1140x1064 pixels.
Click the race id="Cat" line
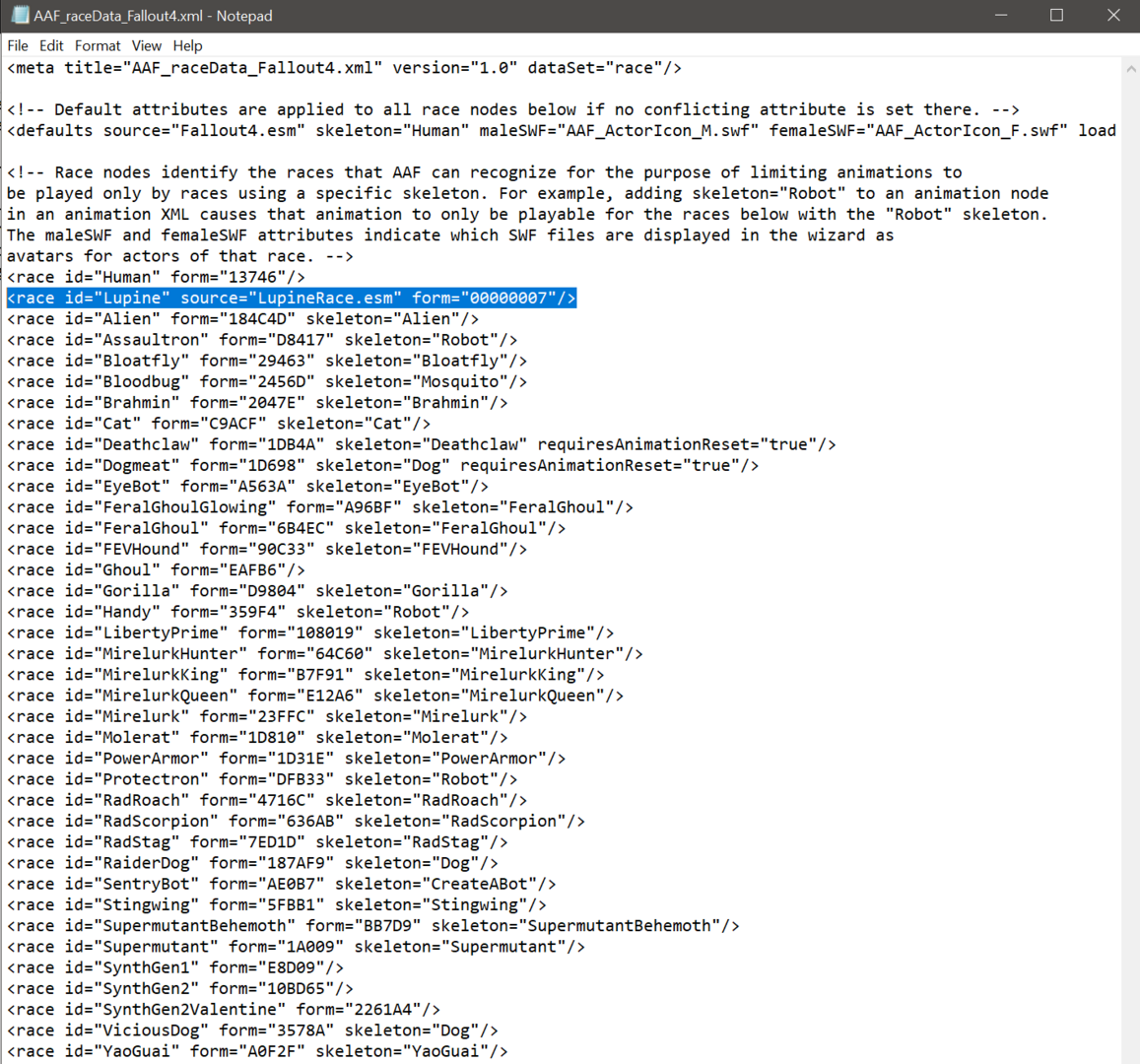pos(219,424)
